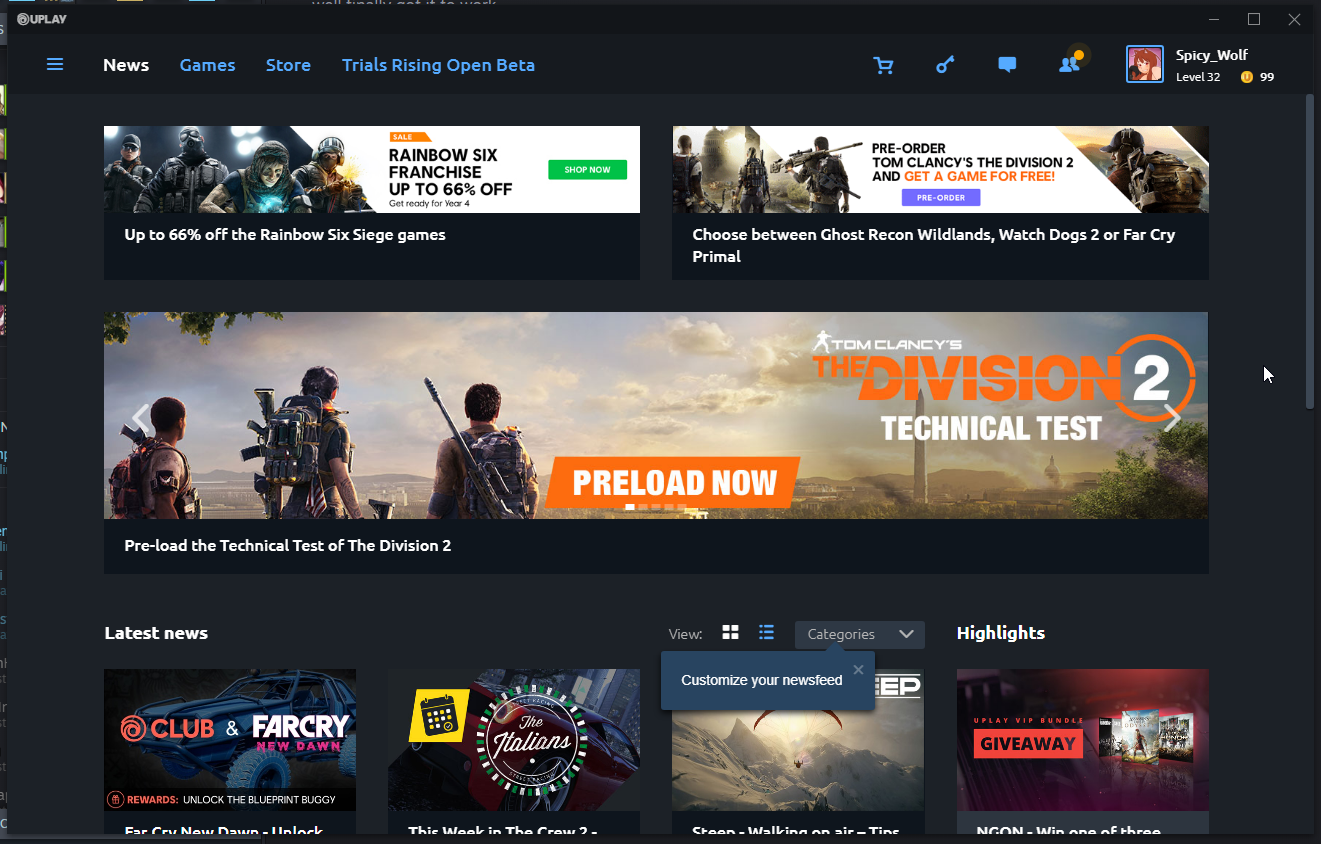Image resolution: width=1321 pixels, height=844 pixels.
Task: Click "Pre-load the Technical Test of The Division 2"
Action: 288,546
